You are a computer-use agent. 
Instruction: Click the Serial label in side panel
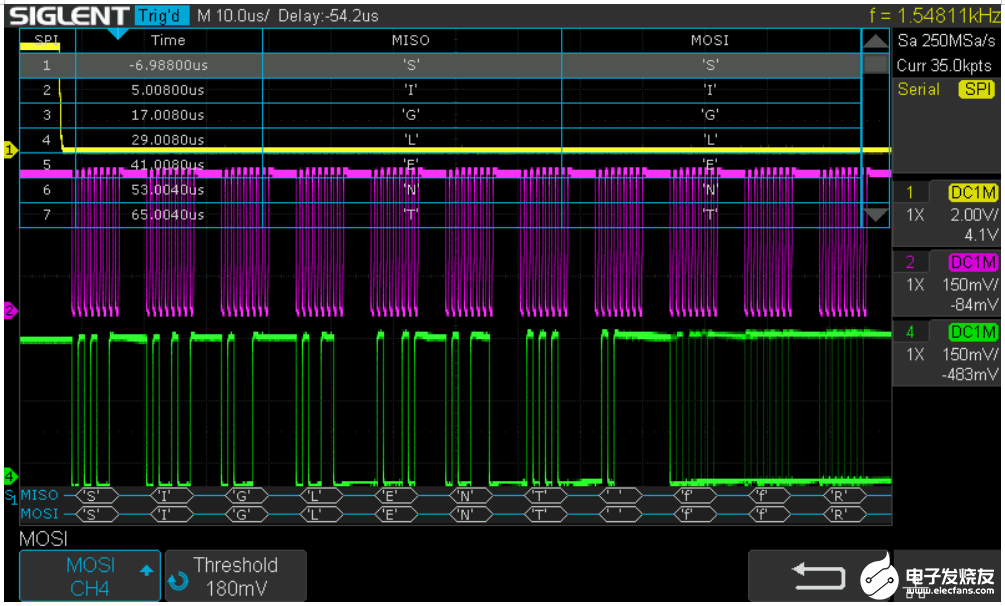click(918, 89)
